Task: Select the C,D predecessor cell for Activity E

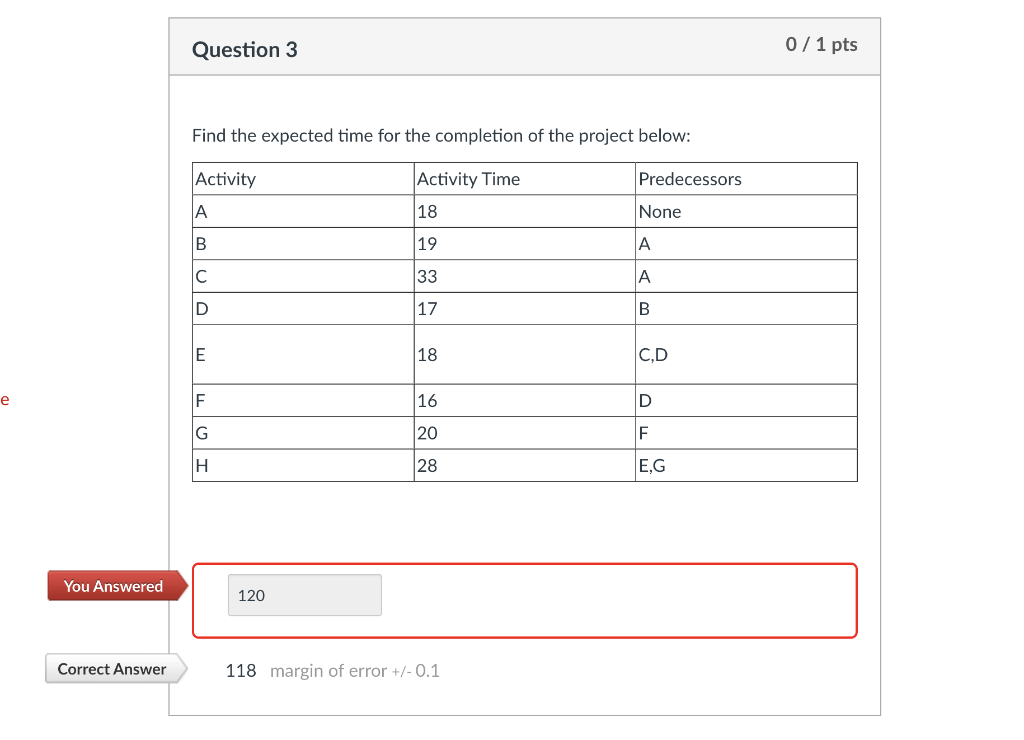Action: [651, 354]
